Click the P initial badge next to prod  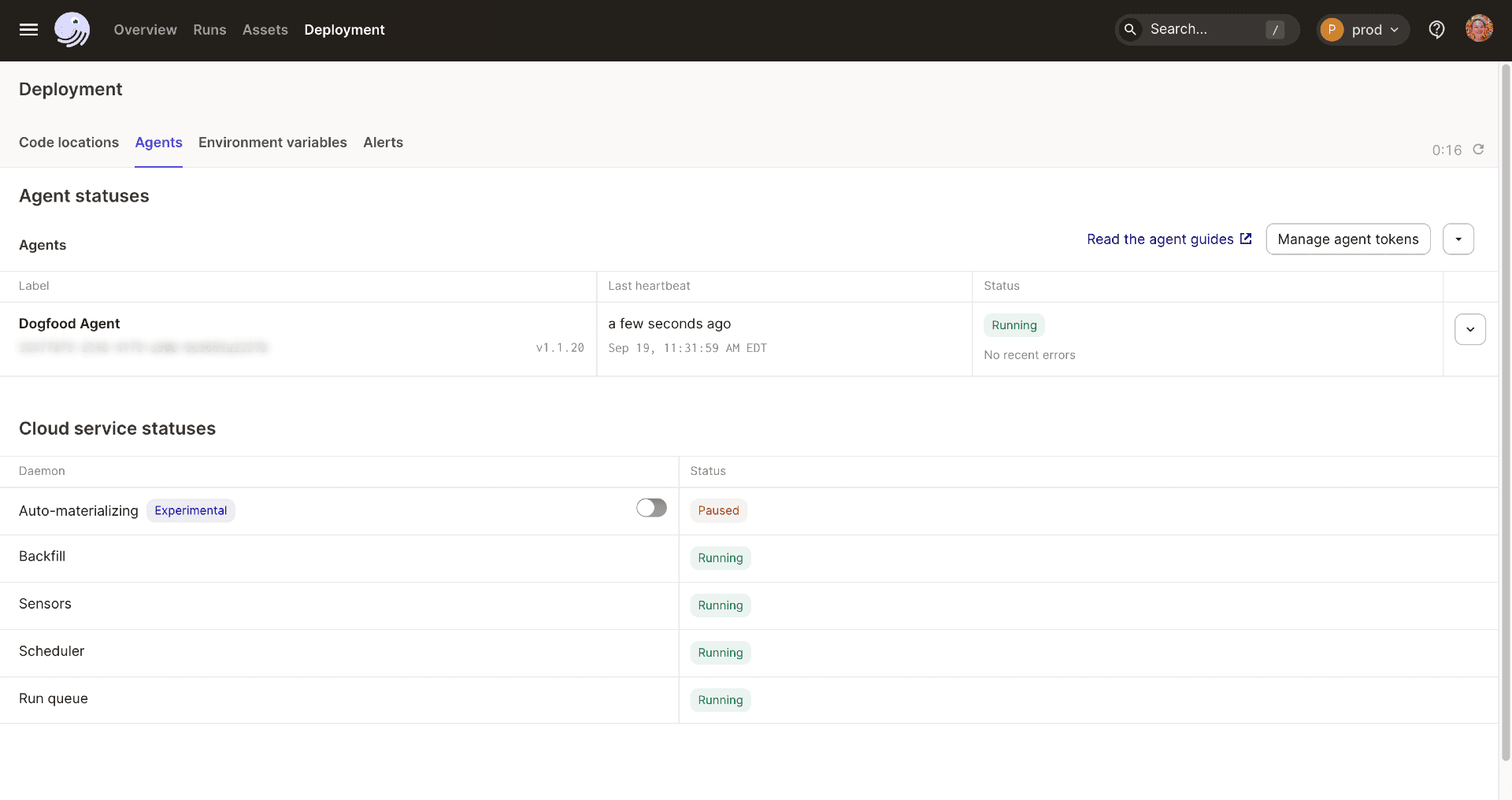click(x=1332, y=29)
